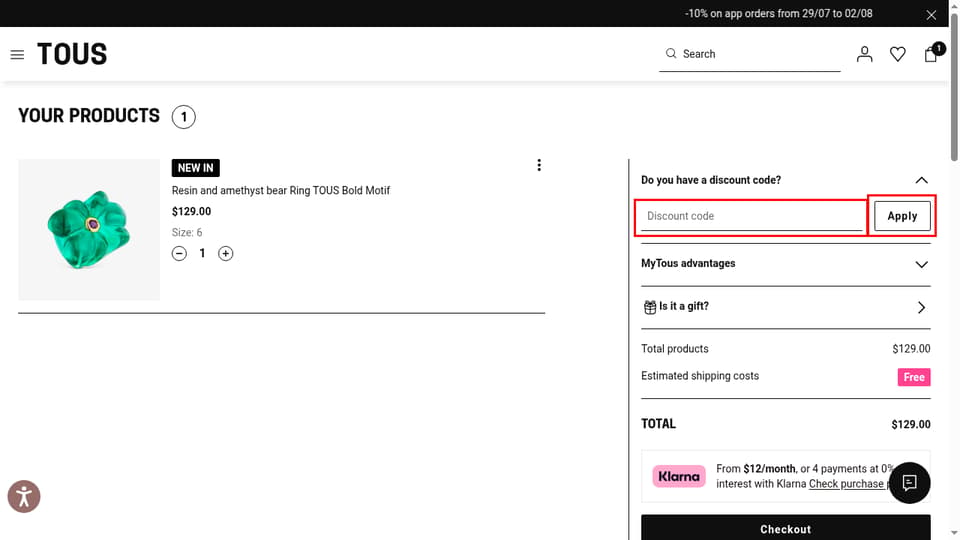Decrease ring quantity with minus button
Viewport: 960px width, 540px height.
click(x=179, y=253)
